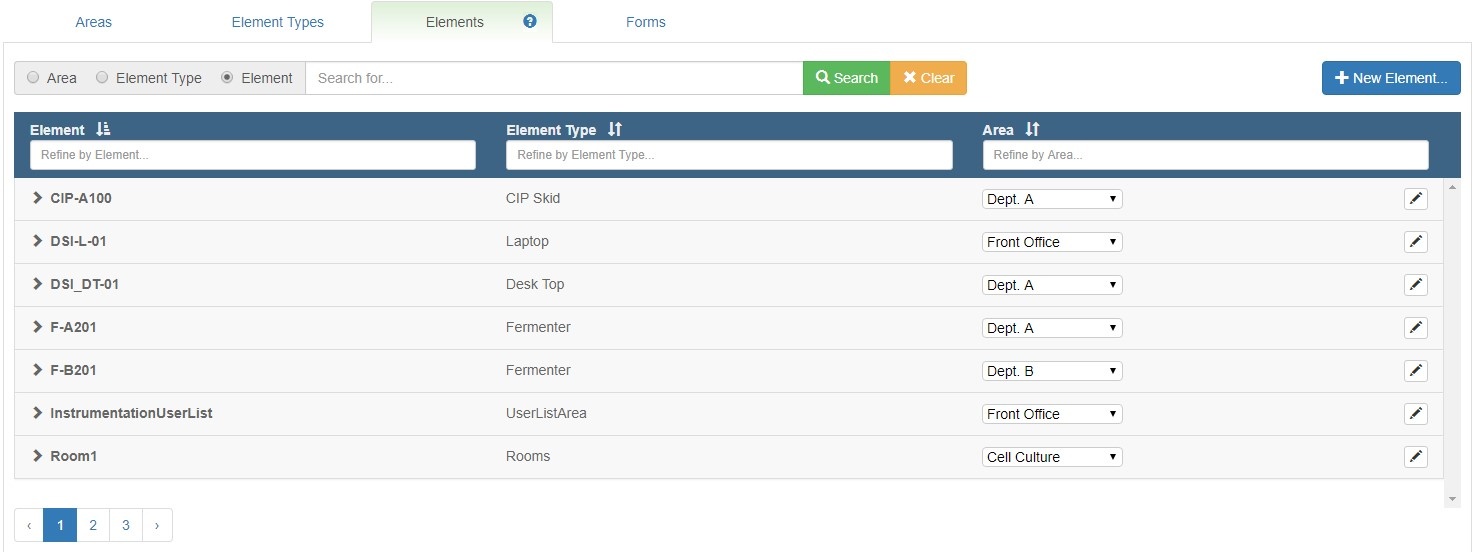Click the Laptop element type cell
Screen dimensions: 1479x552
pyautogui.click(x=527, y=241)
